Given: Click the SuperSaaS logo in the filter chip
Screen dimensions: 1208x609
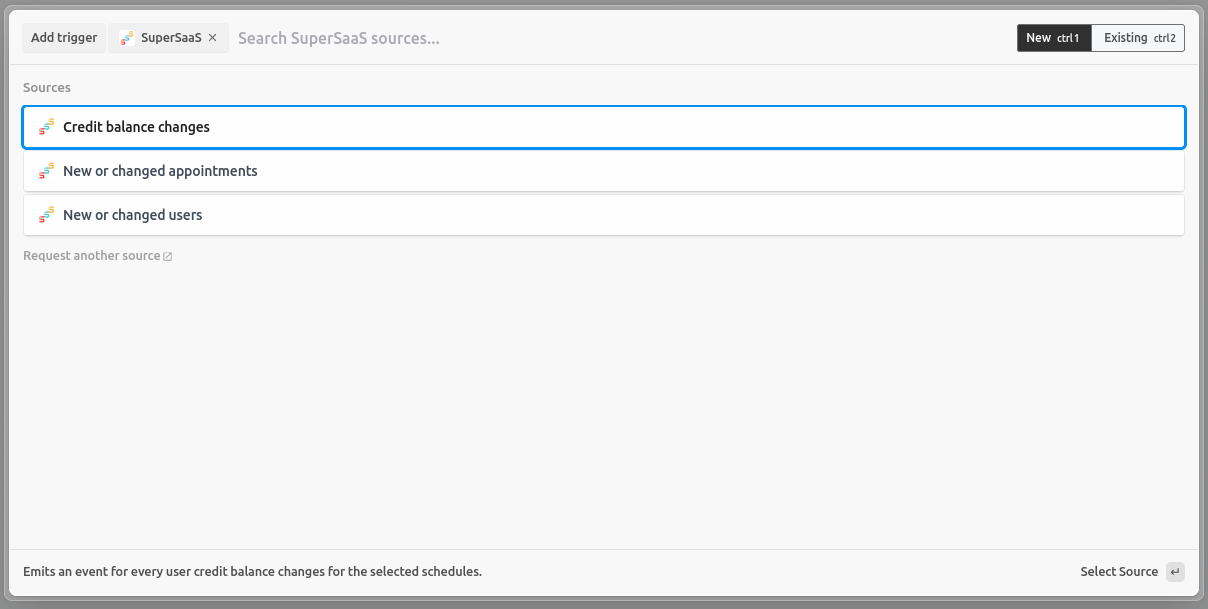Looking at the screenshot, I should tap(127, 38).
